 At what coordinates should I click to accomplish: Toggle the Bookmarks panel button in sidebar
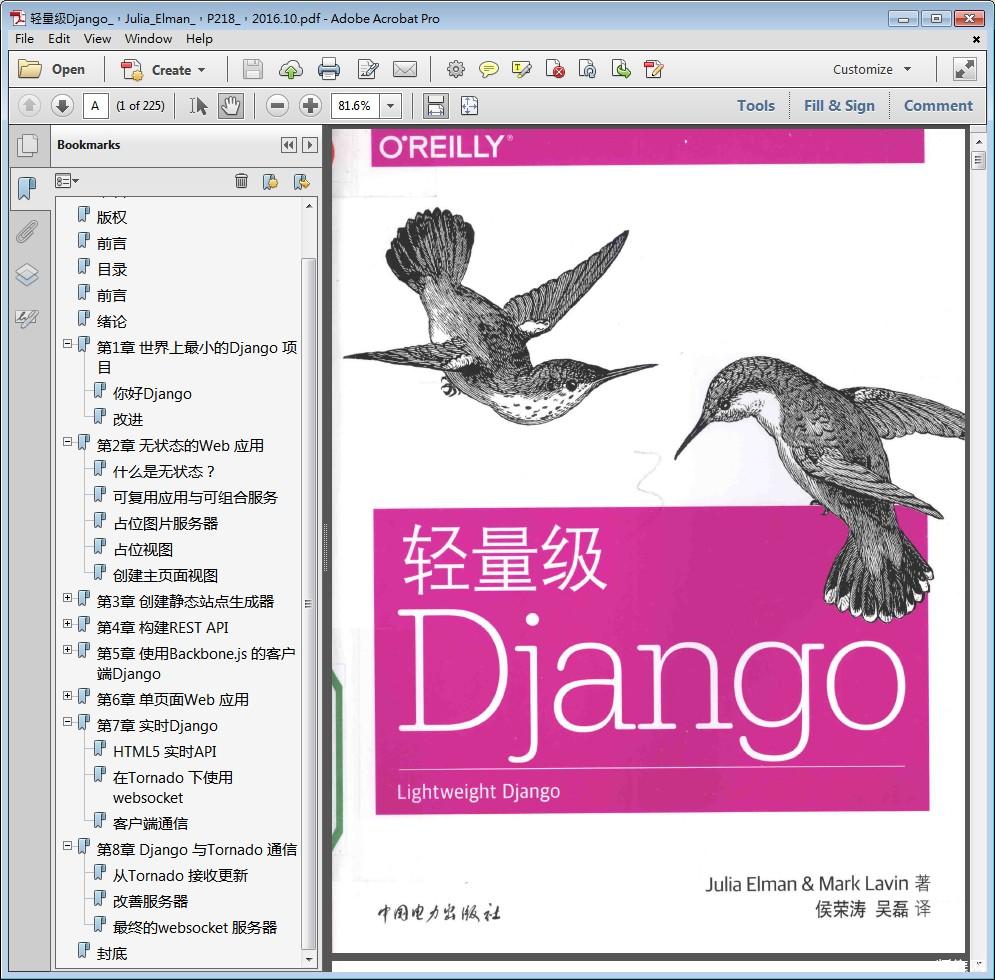tap(27, 187)
